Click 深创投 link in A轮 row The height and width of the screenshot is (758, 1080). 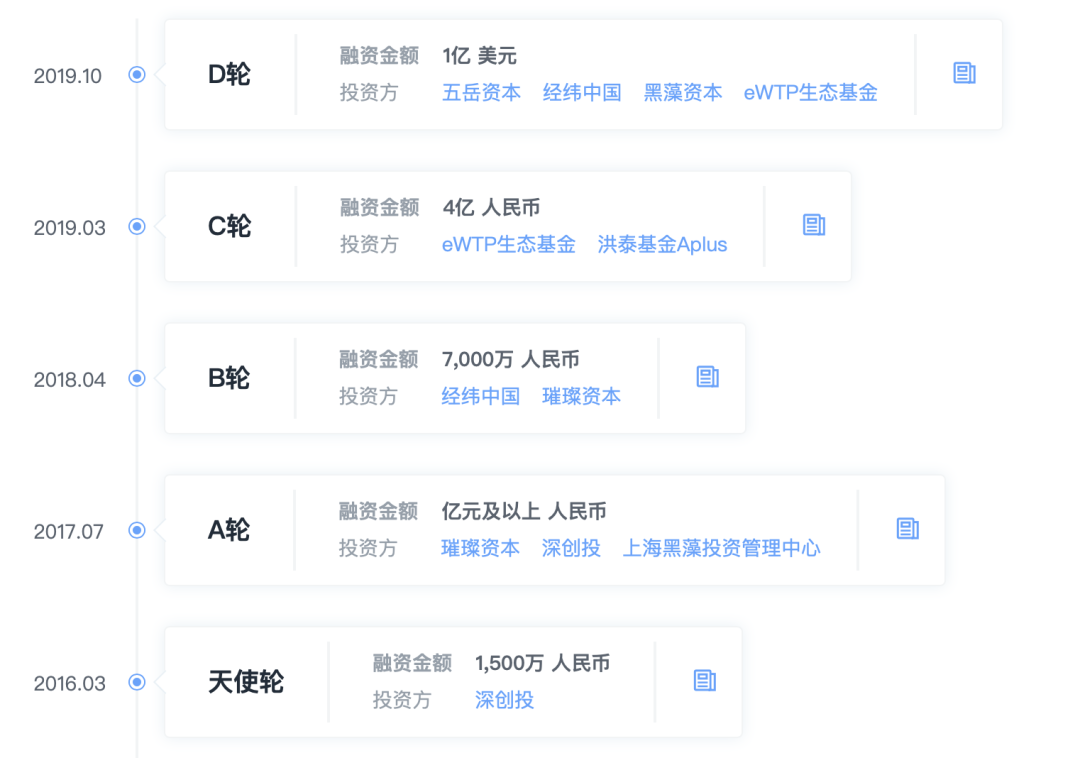571,549
